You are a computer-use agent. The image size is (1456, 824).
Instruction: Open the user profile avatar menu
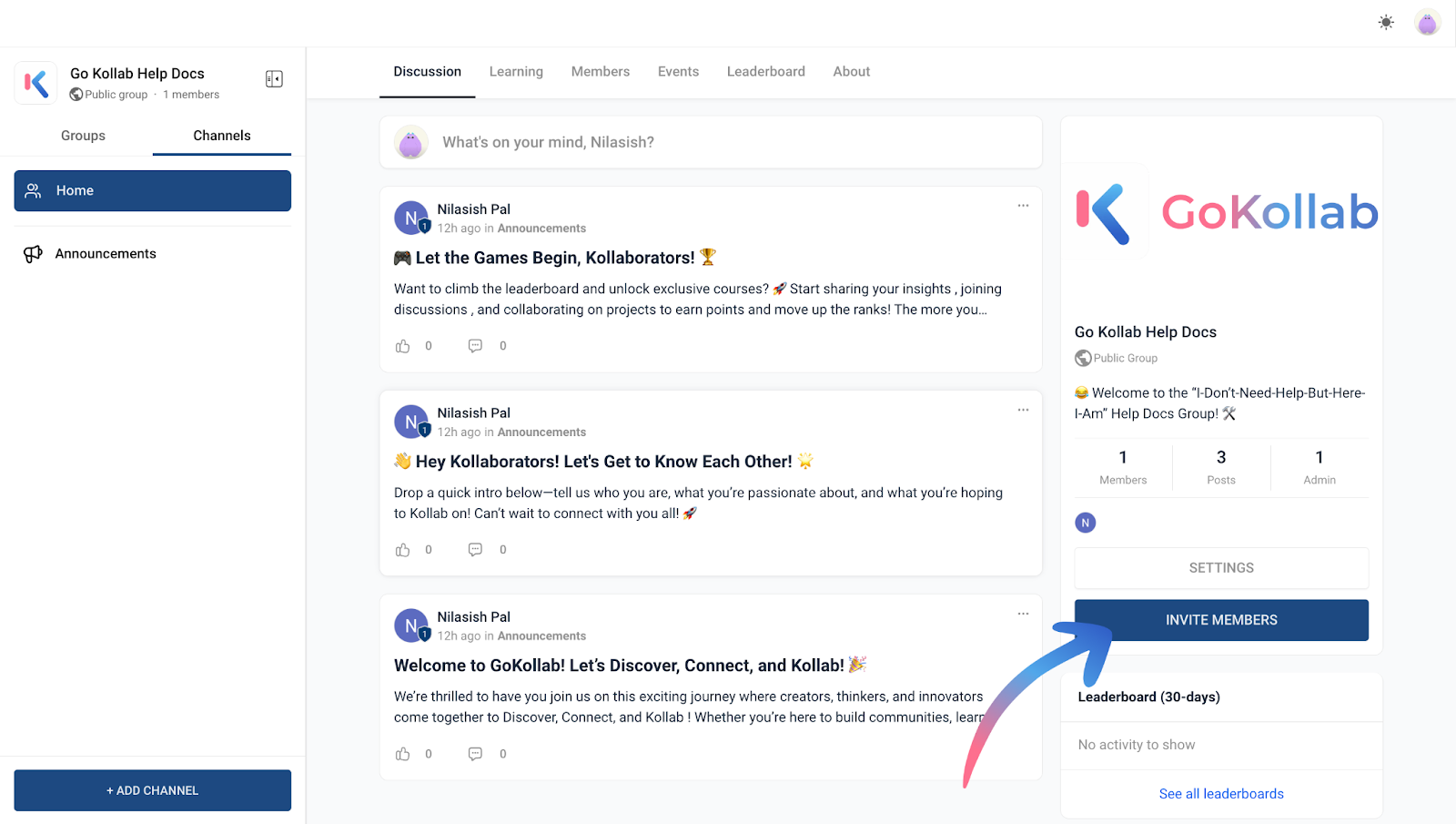1428,23
